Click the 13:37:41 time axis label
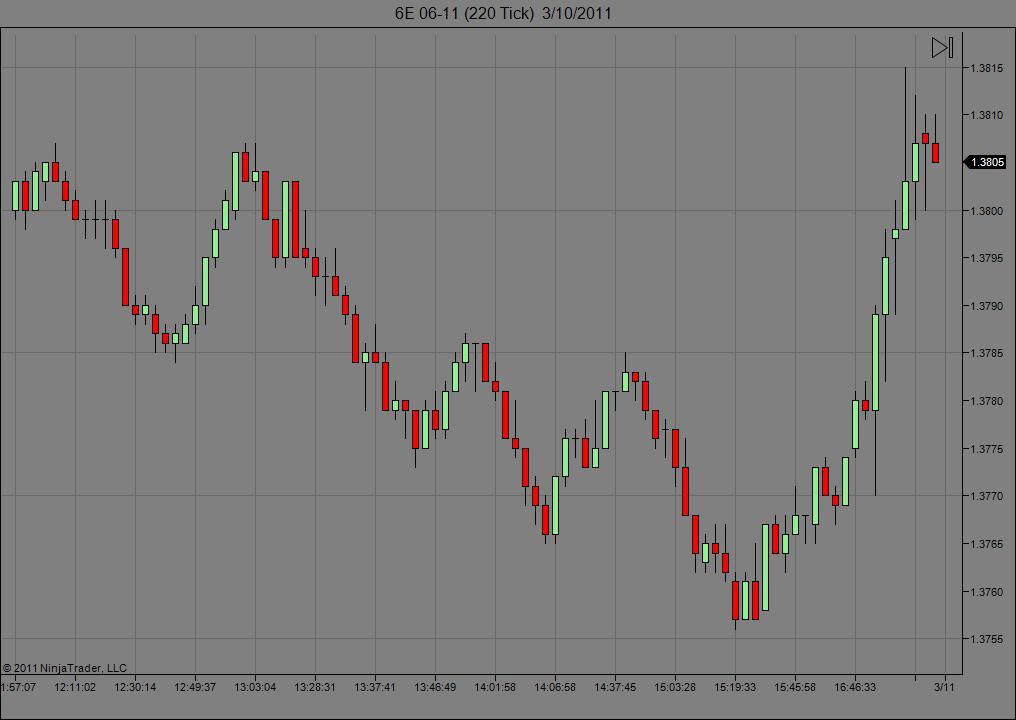 (375, 687)
